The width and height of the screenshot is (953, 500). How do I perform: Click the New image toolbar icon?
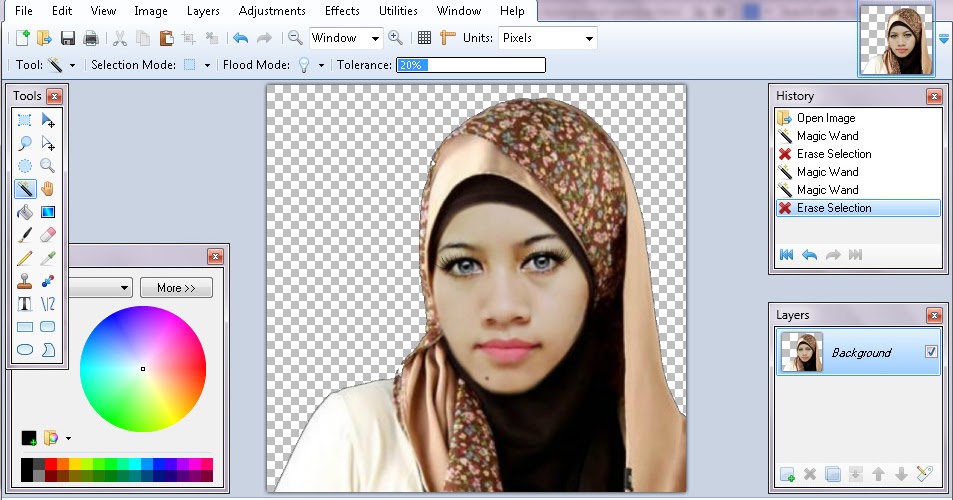click(22, 38)
